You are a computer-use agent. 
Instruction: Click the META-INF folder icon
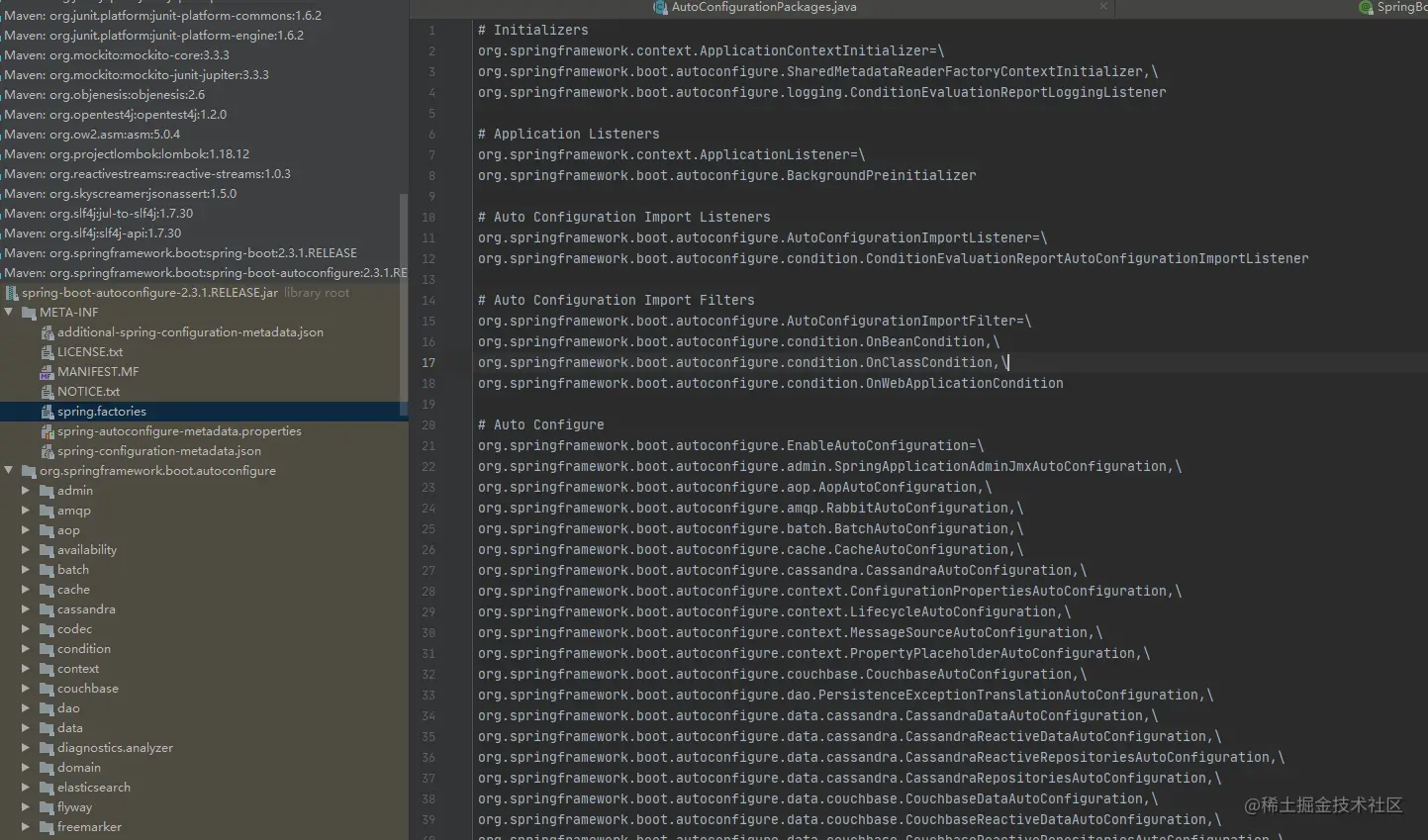[x=29, y=313]
